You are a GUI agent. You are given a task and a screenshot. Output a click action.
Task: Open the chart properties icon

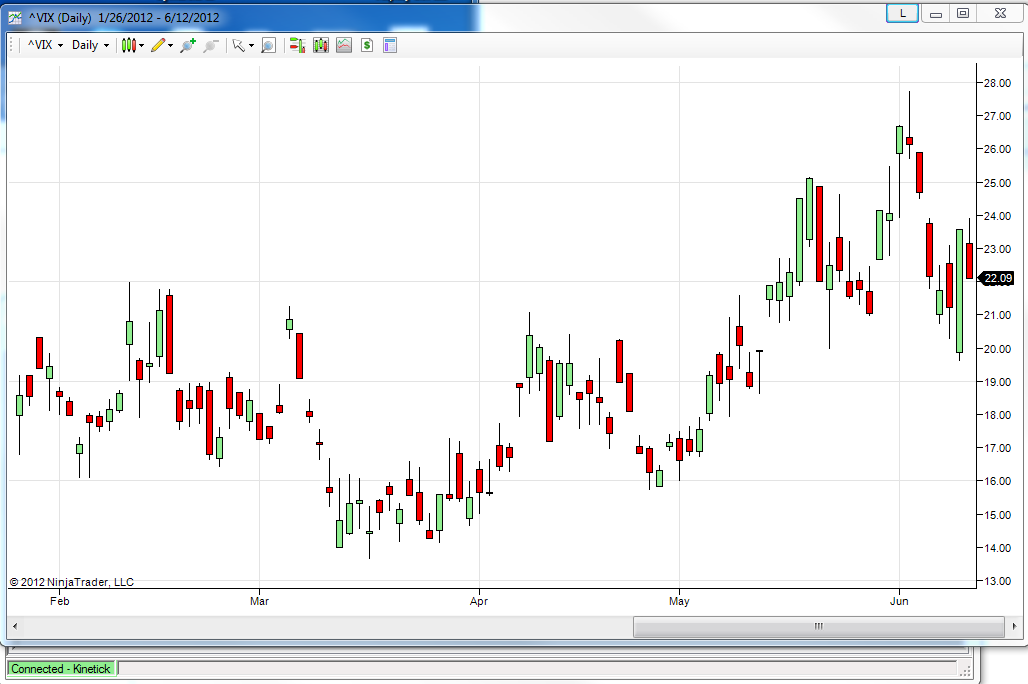[x=390, y=45]
